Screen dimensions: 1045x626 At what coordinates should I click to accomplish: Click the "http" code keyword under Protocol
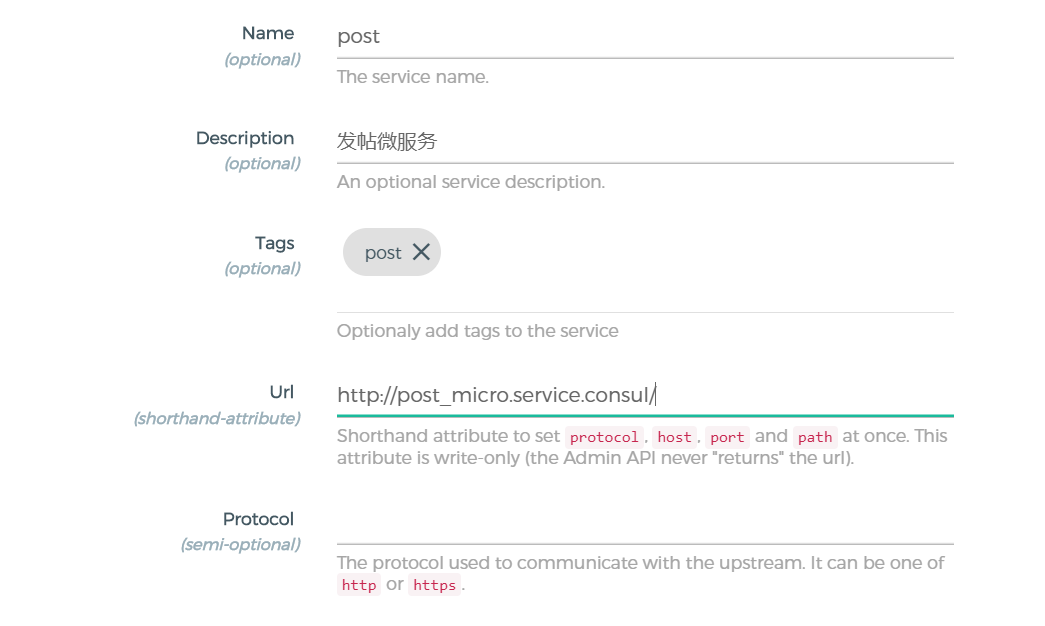click(359, 585)
